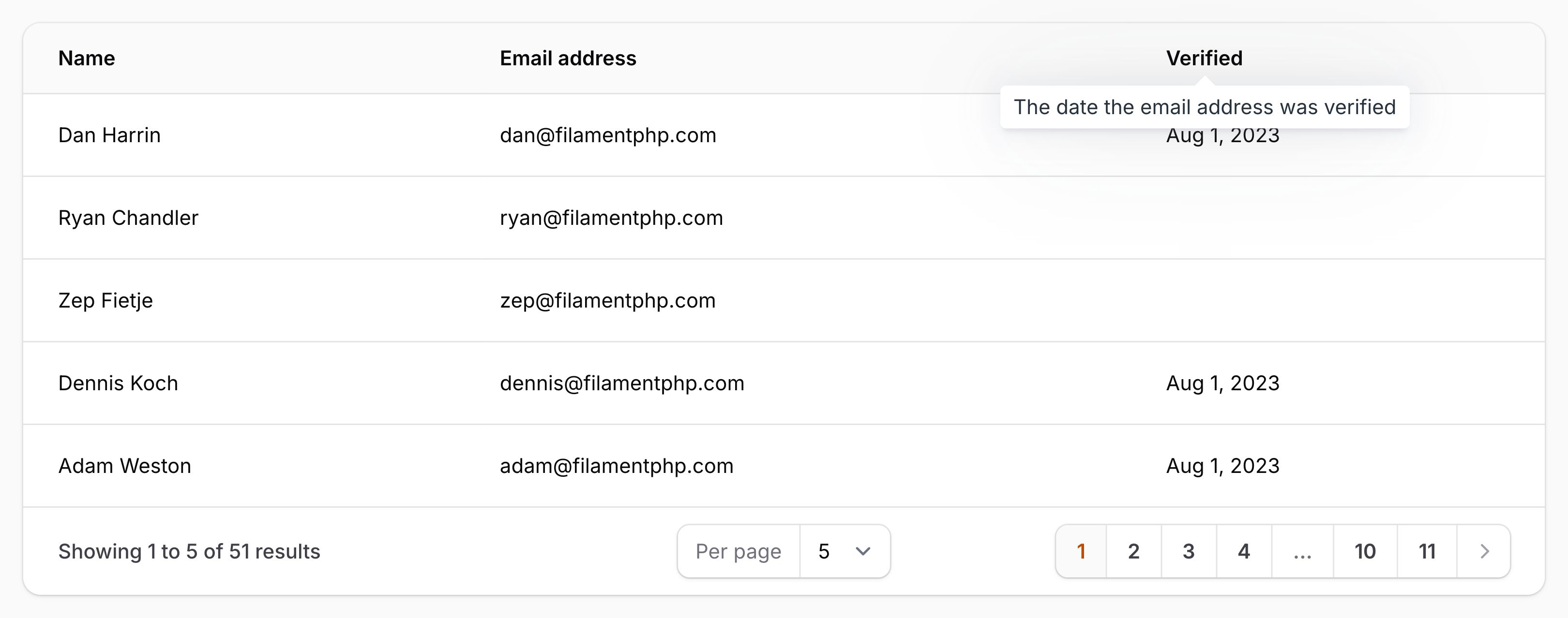Click the verified date tooltip text
This screenshot has width=1568, height=618.
(1205, 107)
